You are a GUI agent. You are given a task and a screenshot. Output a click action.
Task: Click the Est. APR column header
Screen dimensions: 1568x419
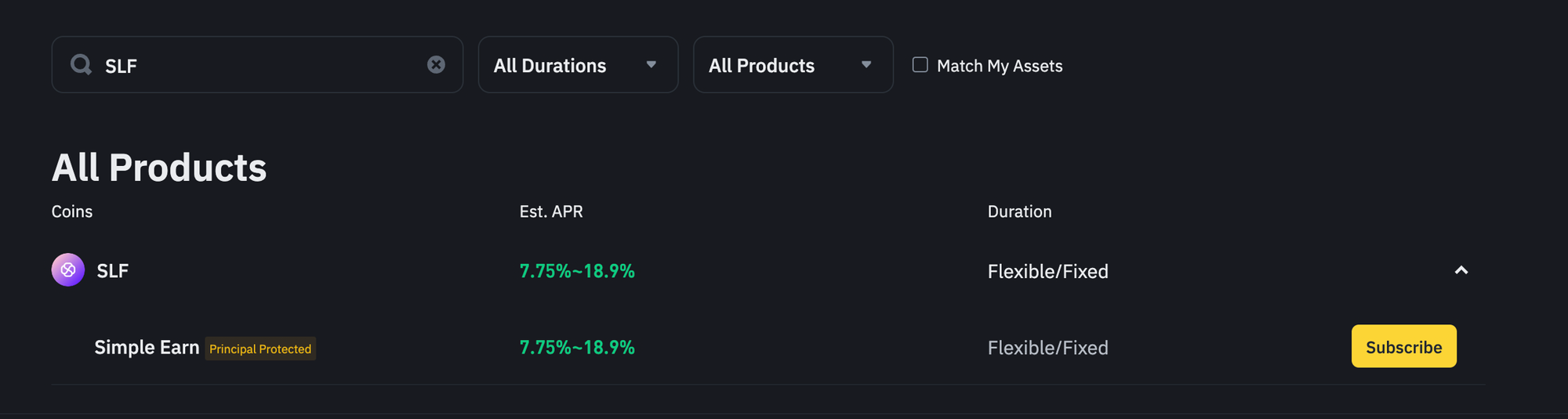point(551,211)
